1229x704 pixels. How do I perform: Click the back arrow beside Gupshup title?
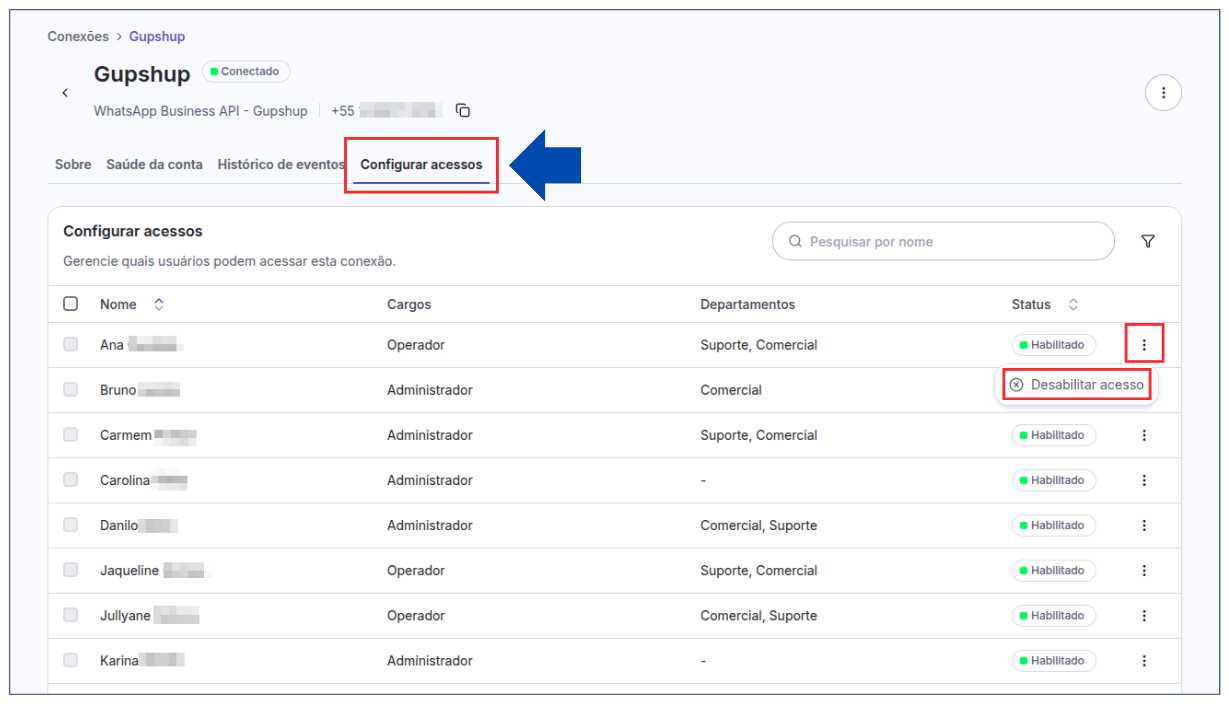click(x=65, y=93)
